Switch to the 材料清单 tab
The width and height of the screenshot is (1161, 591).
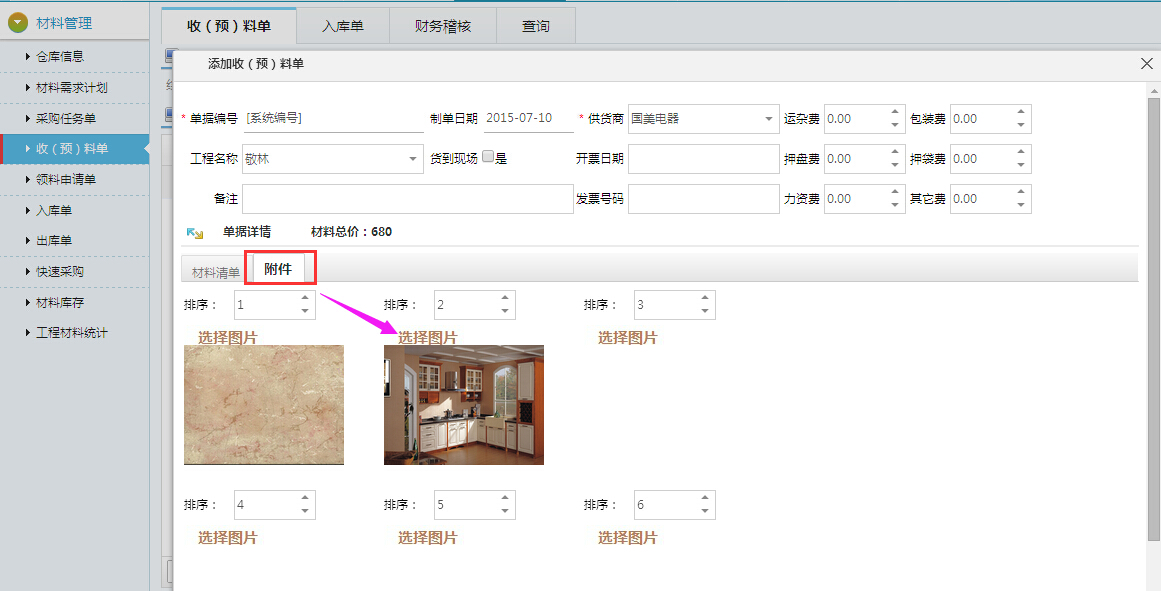pyautogui.click(x=215, y=272)
